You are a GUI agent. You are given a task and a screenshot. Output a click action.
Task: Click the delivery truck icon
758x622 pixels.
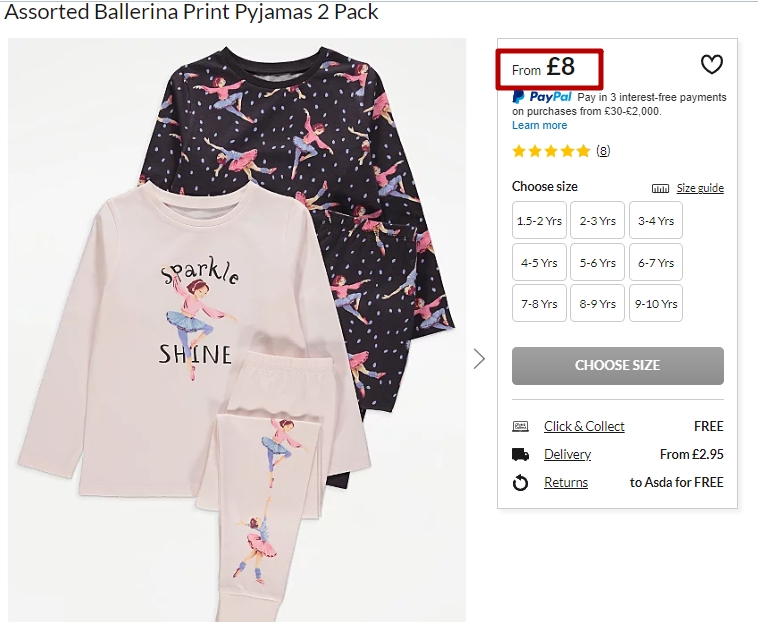click(x=520, y=454)
